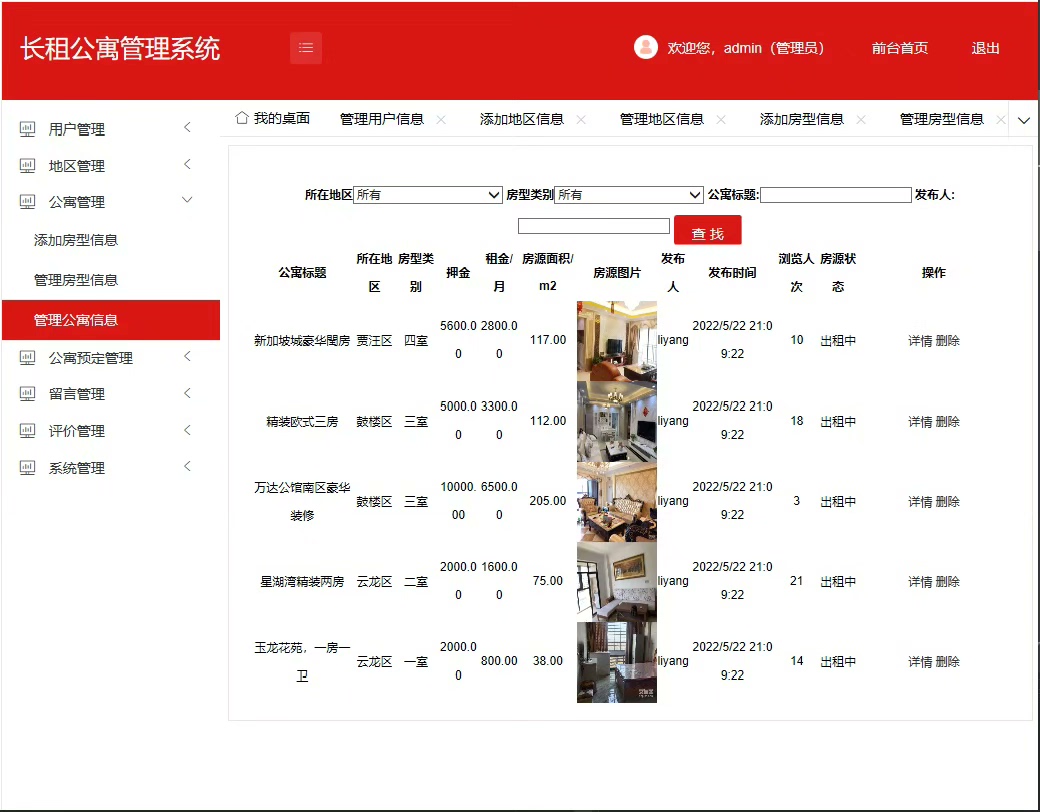Click 删除 for 新加坡城豪华閣房
The height and width of the screenshot is (812, 1040).
[x=948, y=340]
